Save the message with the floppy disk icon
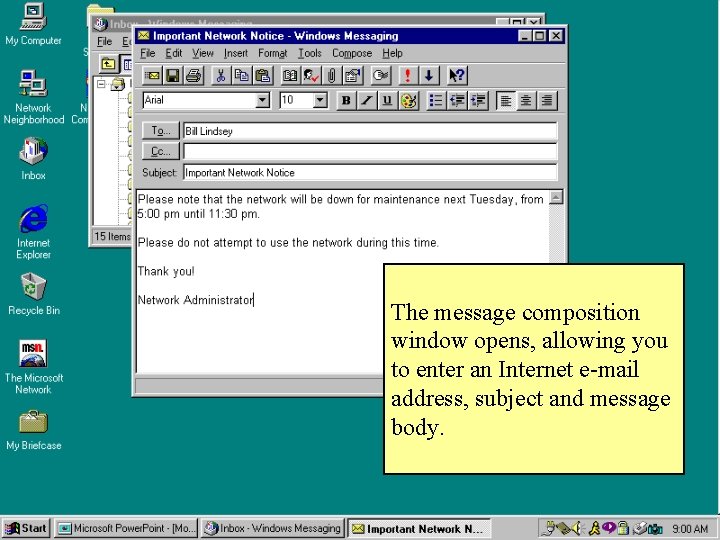Screen dimensions: 720x540 (x=173, y=75)
